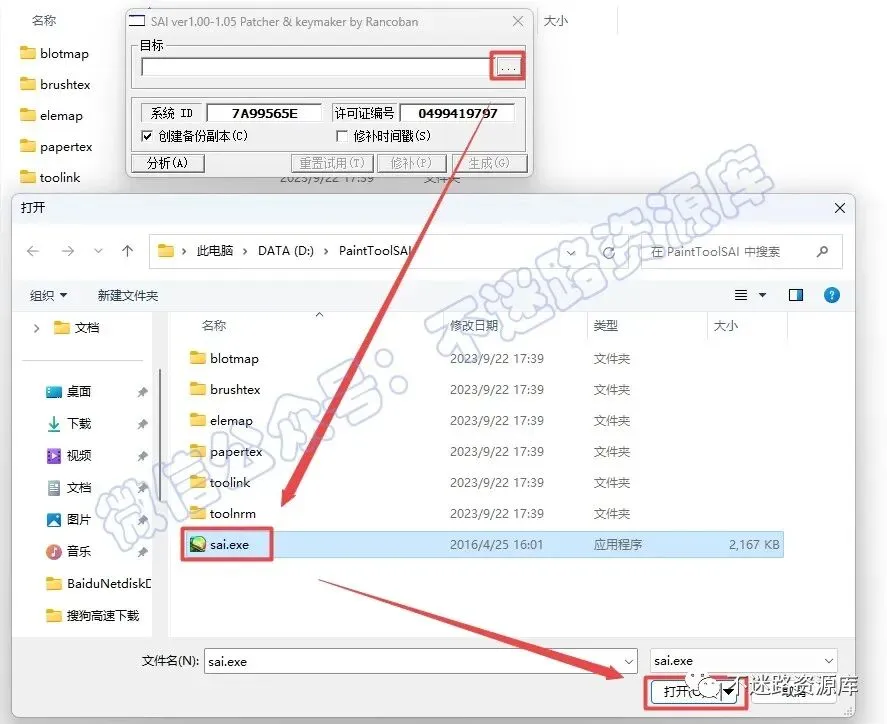Close the SAI Patcher window
The image size is (887, 724).
click(x=518, y=21)
